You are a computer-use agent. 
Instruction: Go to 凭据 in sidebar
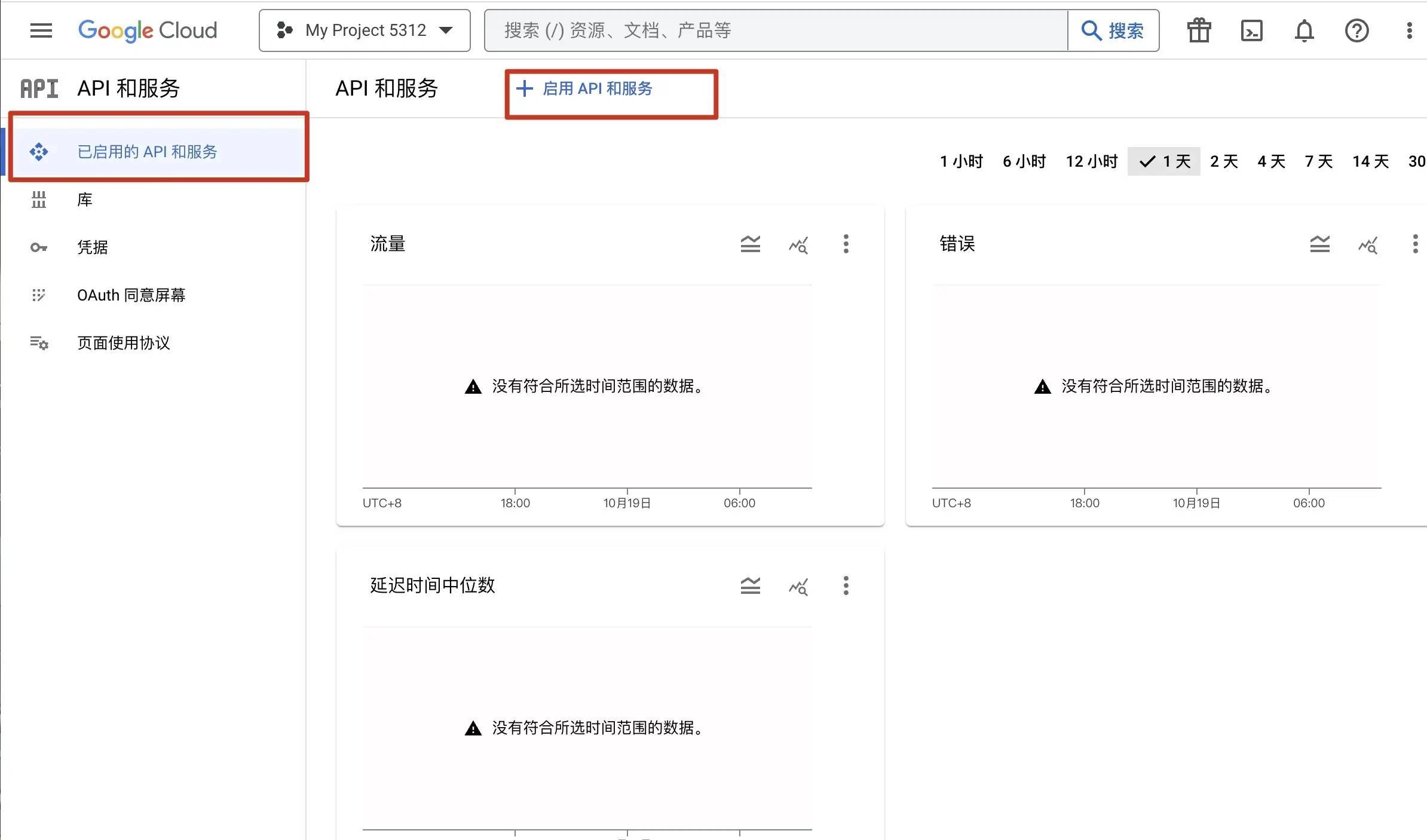click(x=93, y=247)
